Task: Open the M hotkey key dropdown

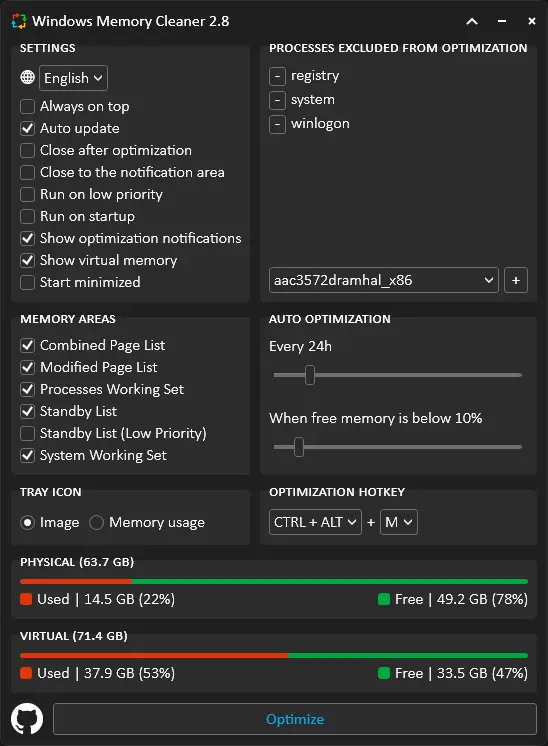Action: [399, 522]
